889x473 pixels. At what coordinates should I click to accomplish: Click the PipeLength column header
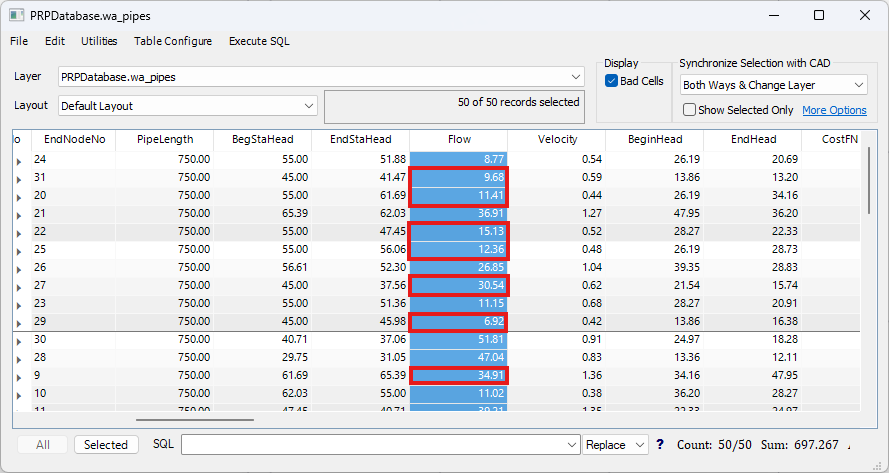165,140
